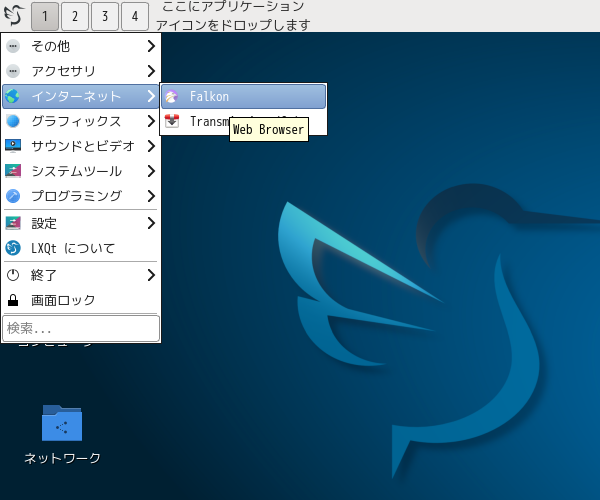Click the プログラミング hammer icon
The height and width of the screenshot is (500, 600).
coord(13,196)
